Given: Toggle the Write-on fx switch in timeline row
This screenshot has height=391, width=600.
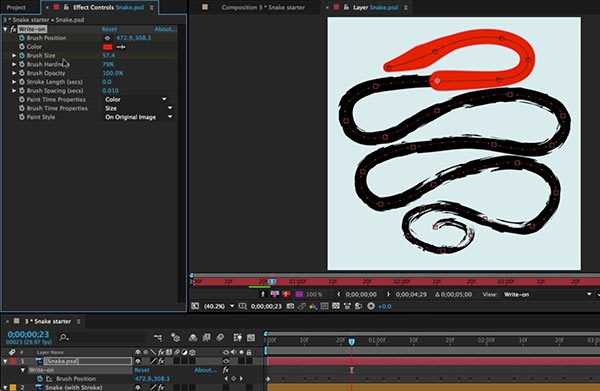Looking at the screenshot, I should click(x=226, y=370).
